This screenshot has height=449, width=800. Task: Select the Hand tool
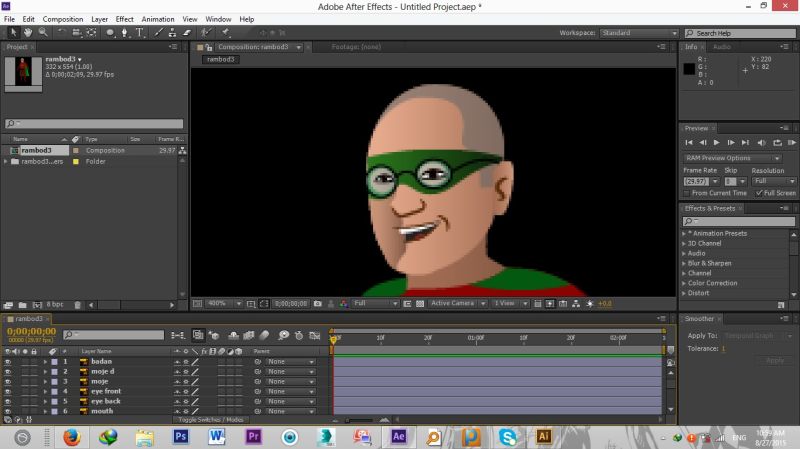[x=28, y=32]
